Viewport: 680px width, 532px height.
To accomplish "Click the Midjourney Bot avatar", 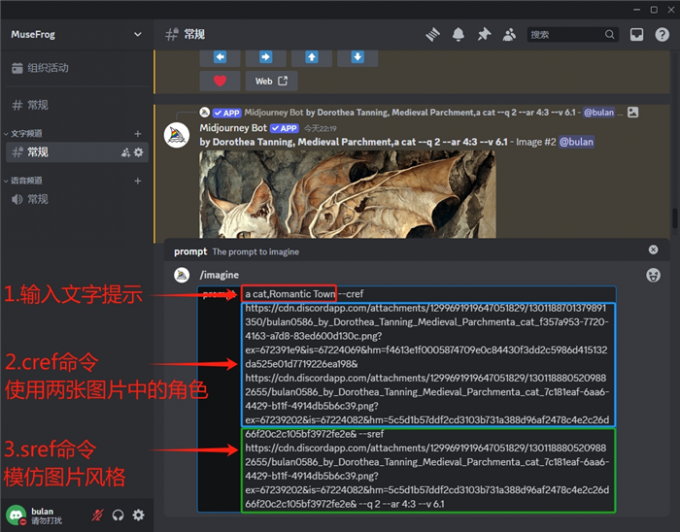I will pos(177,135).
